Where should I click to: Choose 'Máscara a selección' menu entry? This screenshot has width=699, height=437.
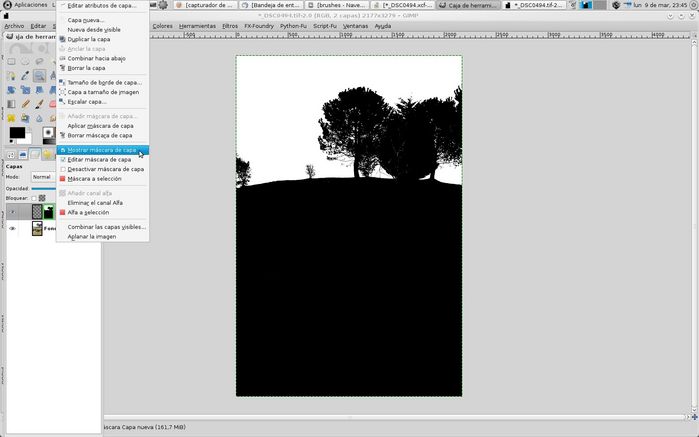coord(103,178)
